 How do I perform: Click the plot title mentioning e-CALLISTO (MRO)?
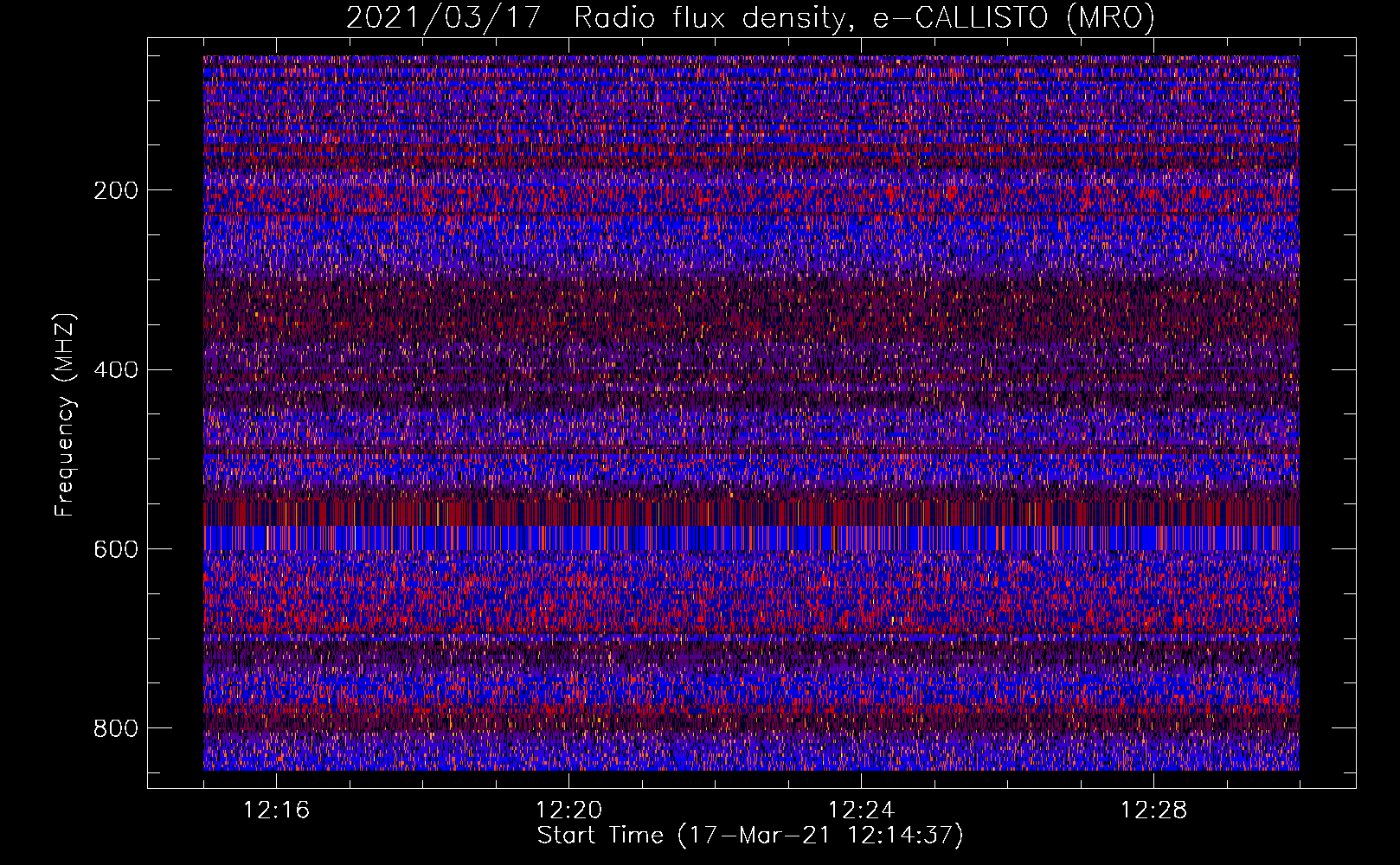coord(750,17)
